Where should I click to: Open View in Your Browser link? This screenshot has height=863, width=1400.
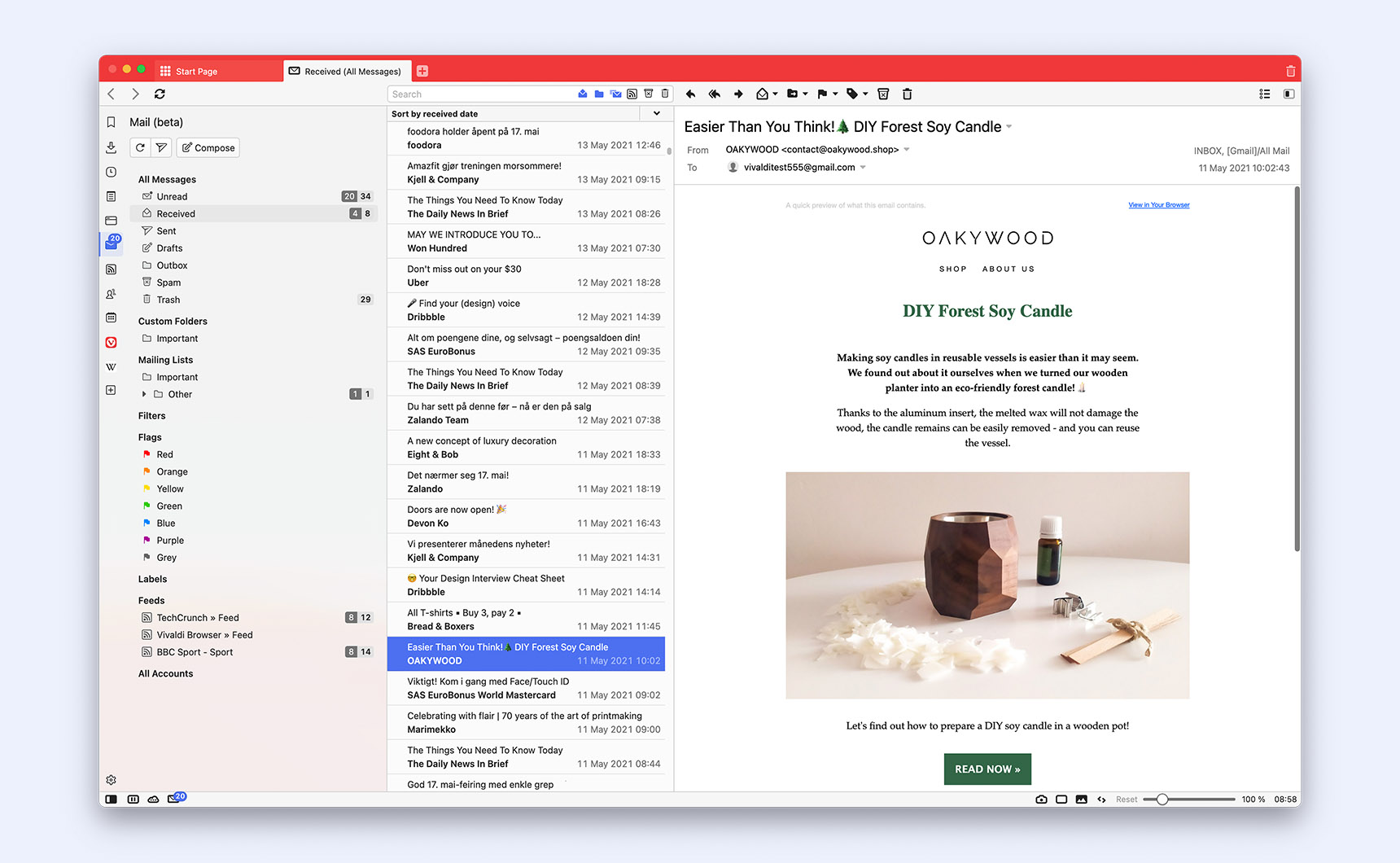(1159, 205)
